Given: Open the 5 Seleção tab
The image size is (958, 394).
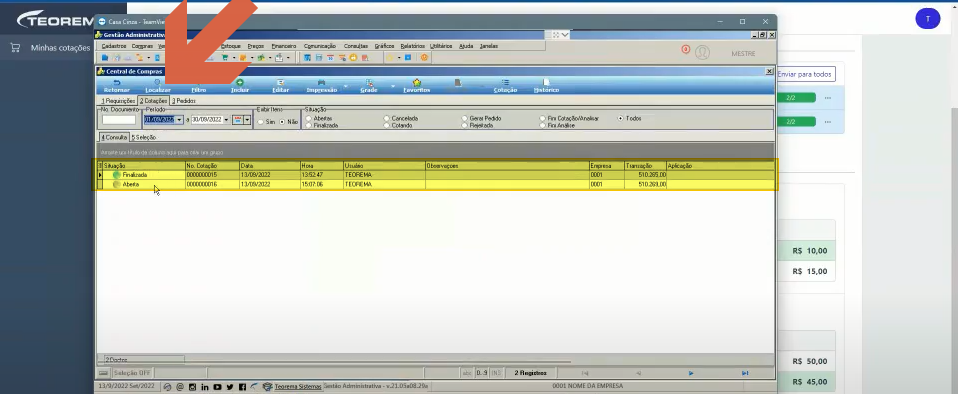Looking at the screenshot, I should coord(144,137).
